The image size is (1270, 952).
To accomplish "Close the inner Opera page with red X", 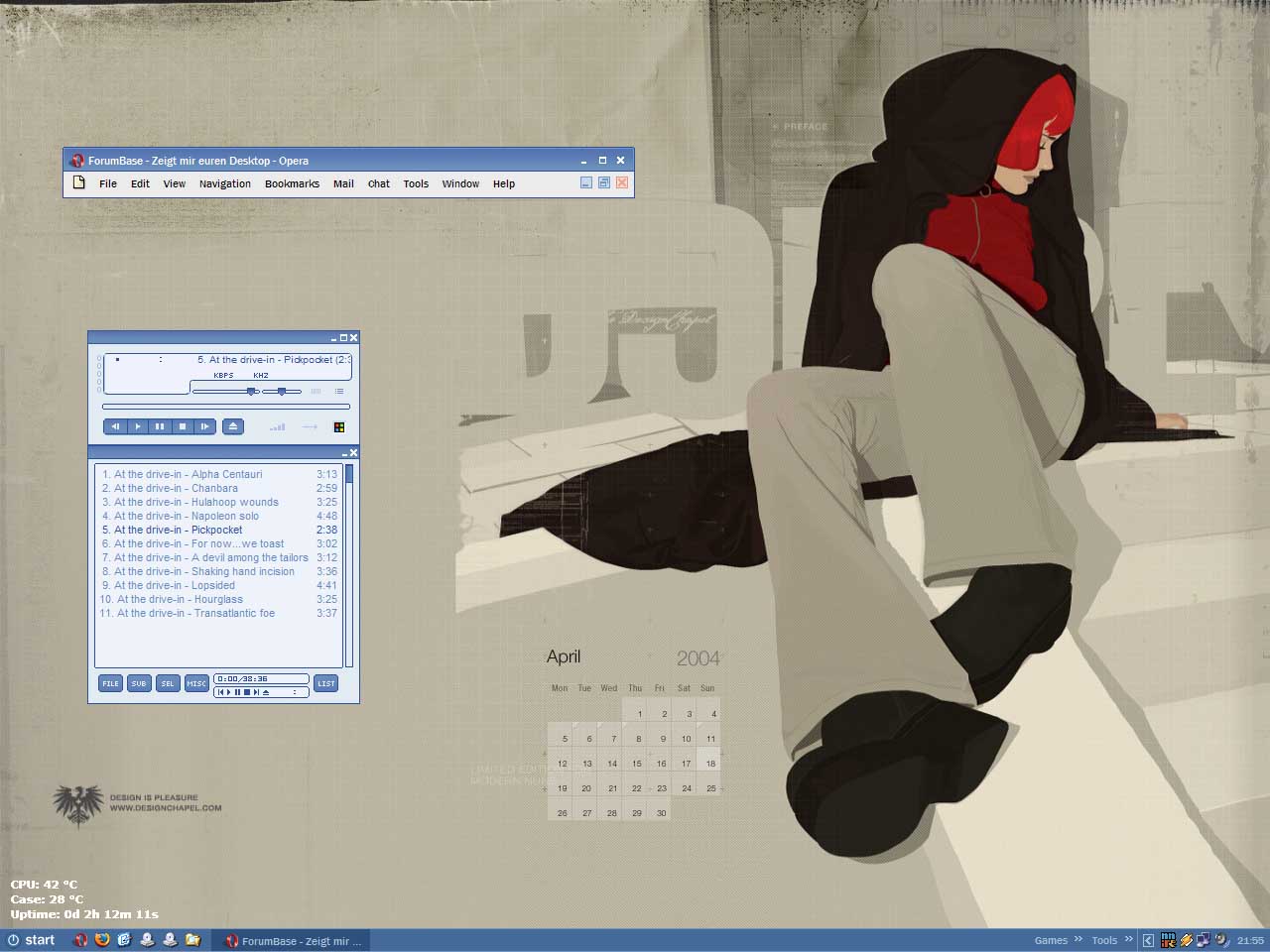I will [622, 182].
